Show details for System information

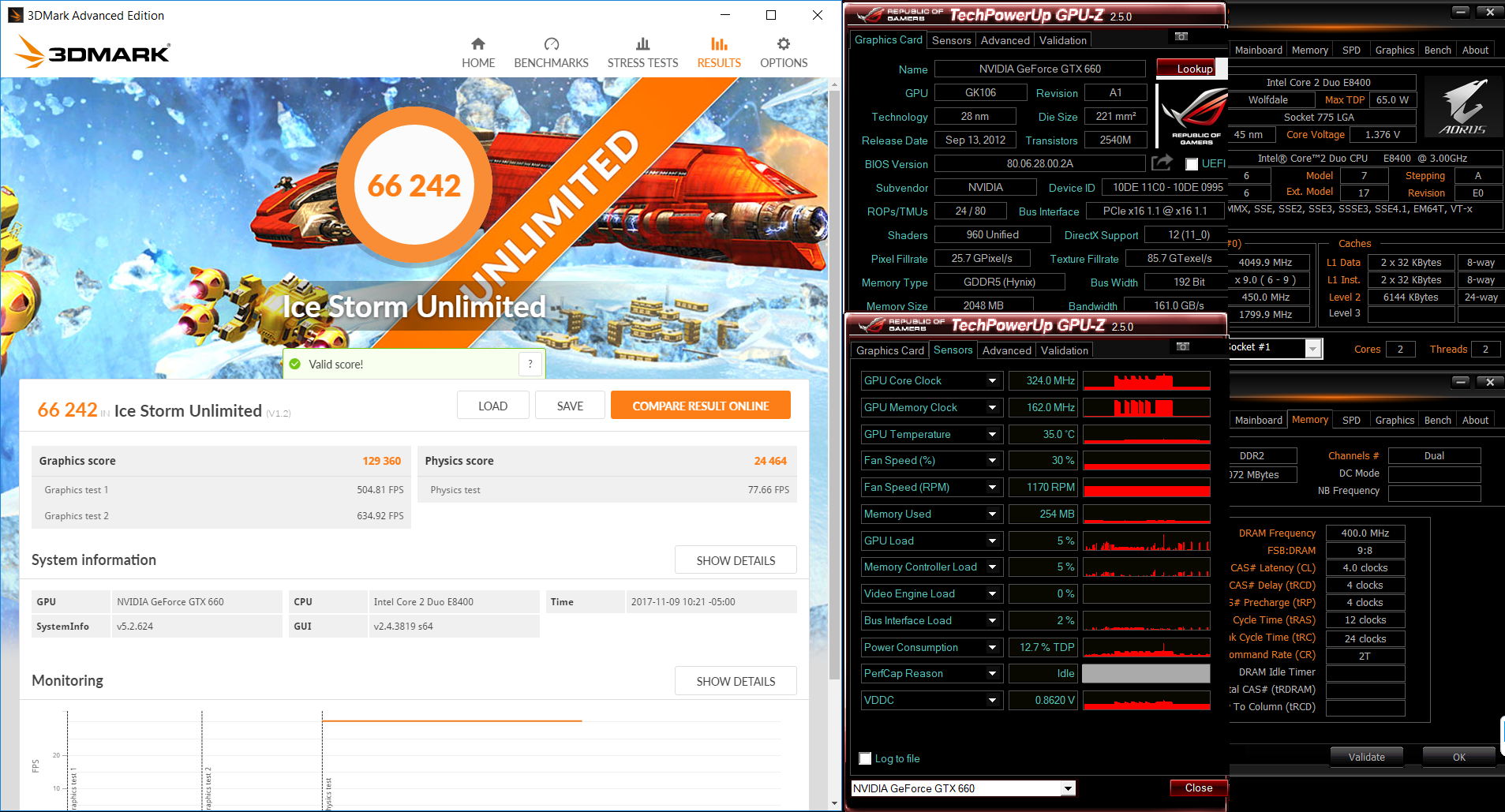pyautogui.click(x=736, y=560)
